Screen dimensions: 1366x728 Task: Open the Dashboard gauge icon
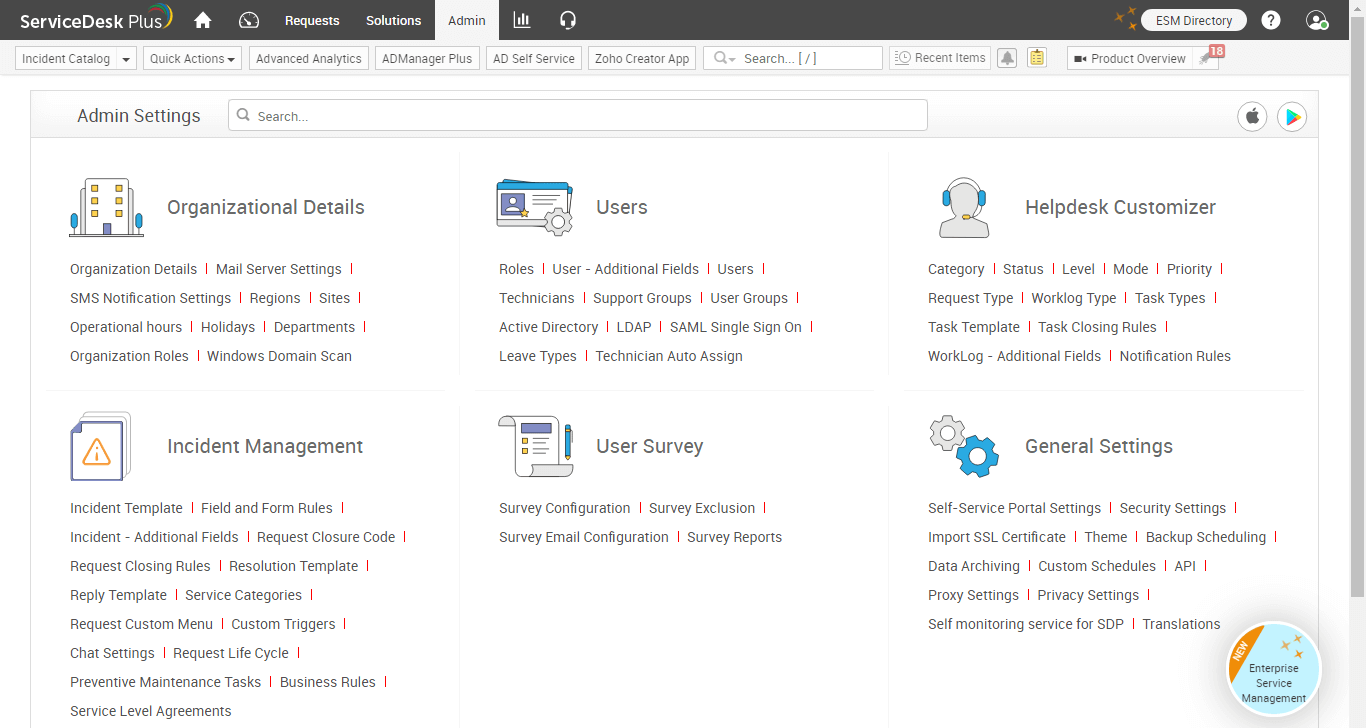[x=250, y=20]
